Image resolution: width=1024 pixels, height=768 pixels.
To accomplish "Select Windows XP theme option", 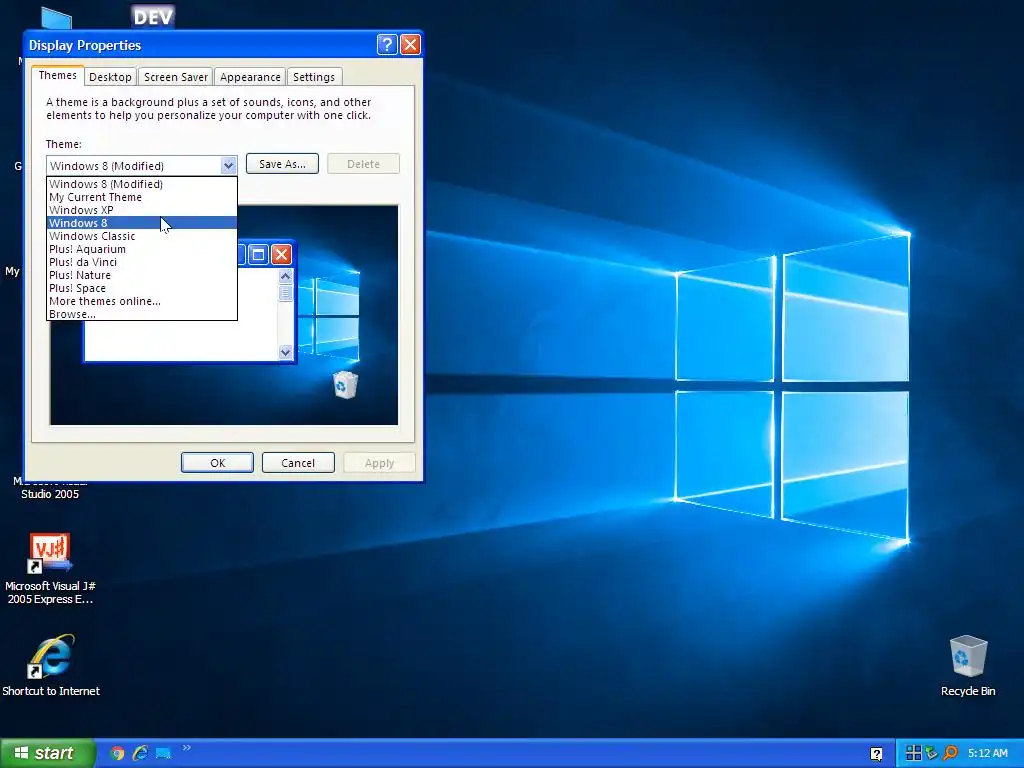I will coord(142,210).
